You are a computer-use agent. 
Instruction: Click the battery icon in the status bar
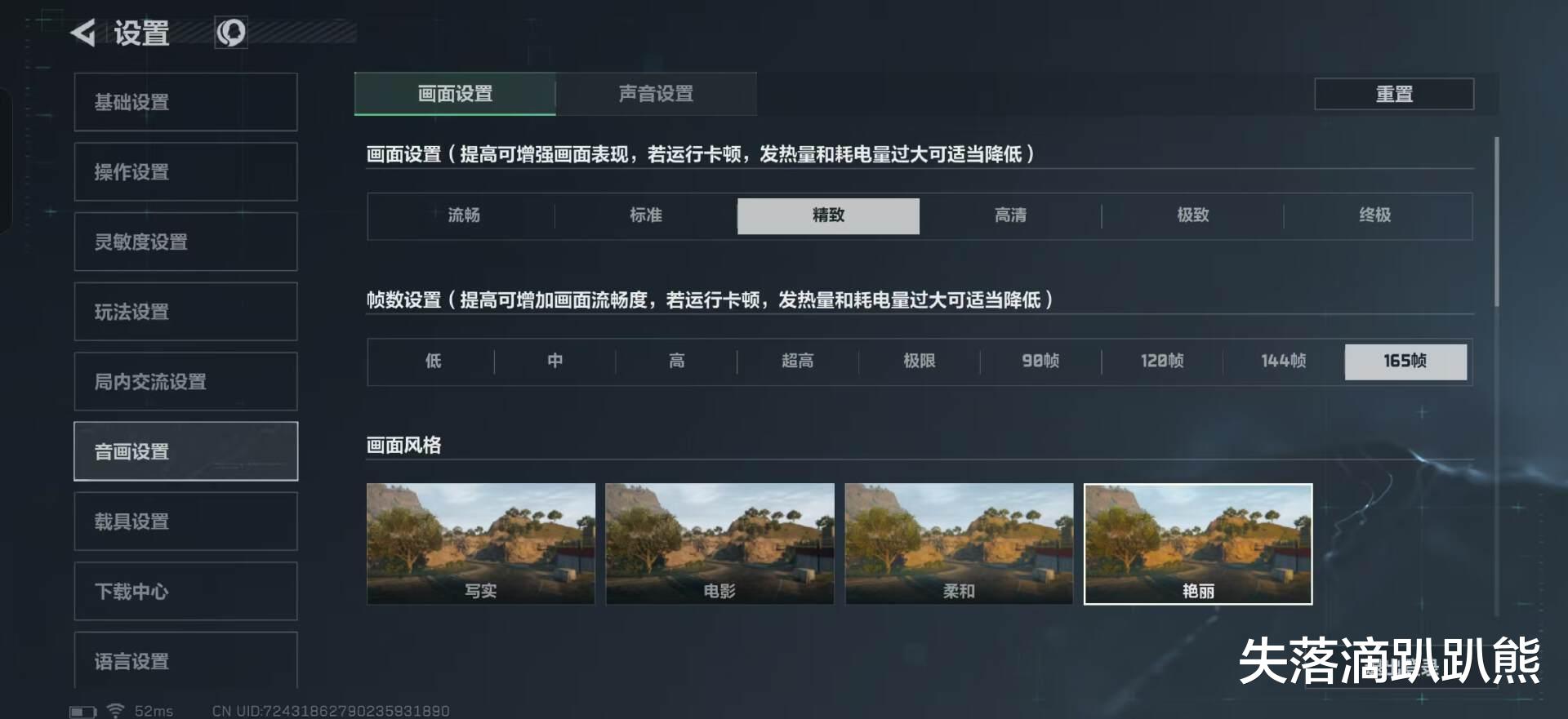(82, 711)
